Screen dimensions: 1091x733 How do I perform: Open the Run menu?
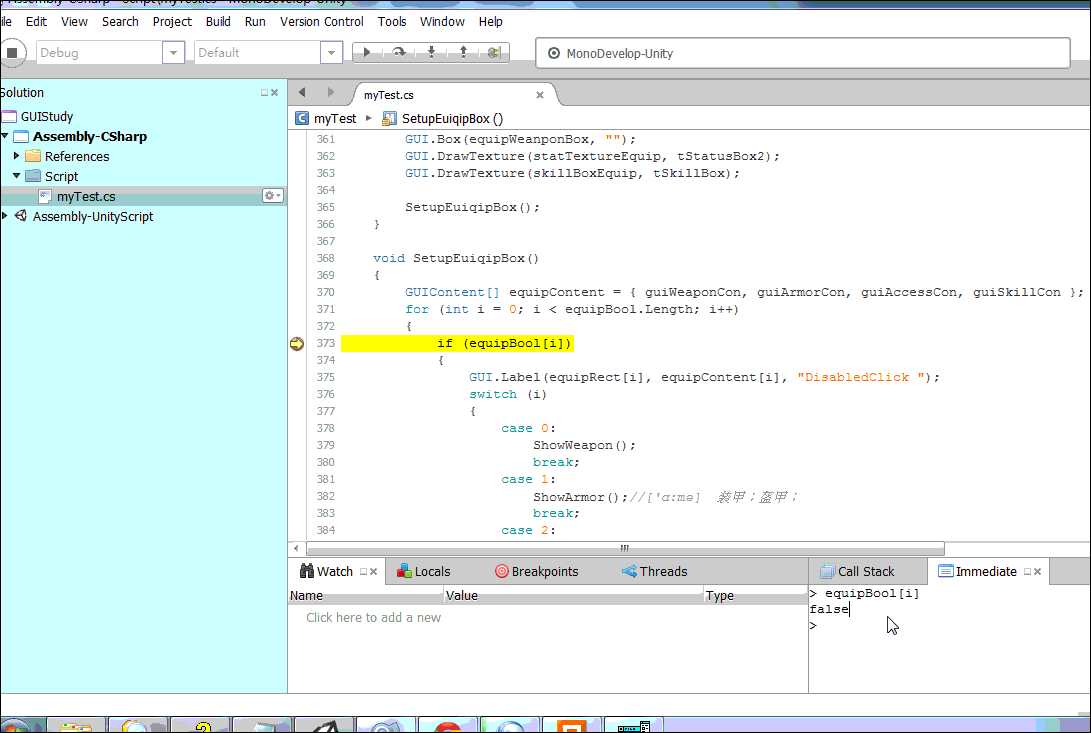click(x=255, y=22)
